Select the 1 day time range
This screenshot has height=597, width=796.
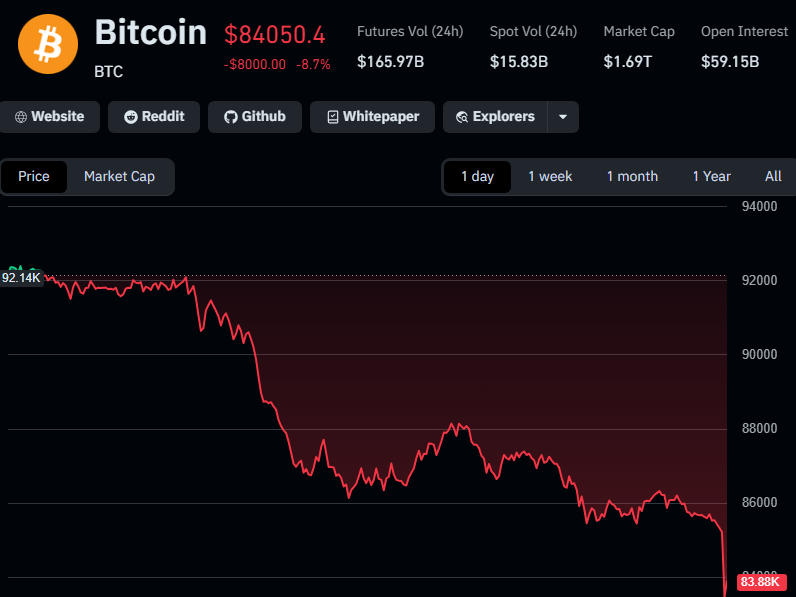(x=477, y=176)
